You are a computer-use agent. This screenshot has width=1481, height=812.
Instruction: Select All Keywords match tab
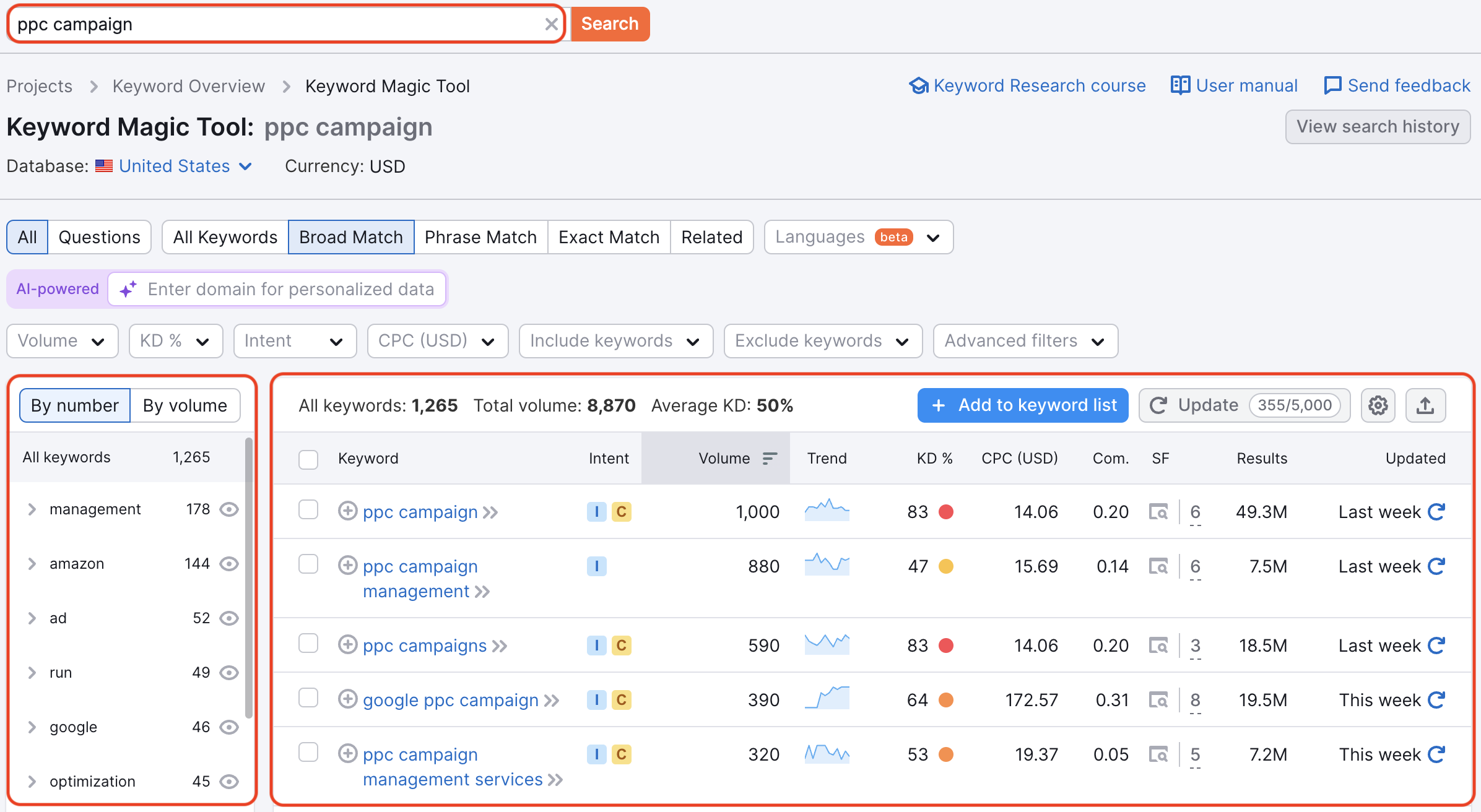(x=225, y=237)
